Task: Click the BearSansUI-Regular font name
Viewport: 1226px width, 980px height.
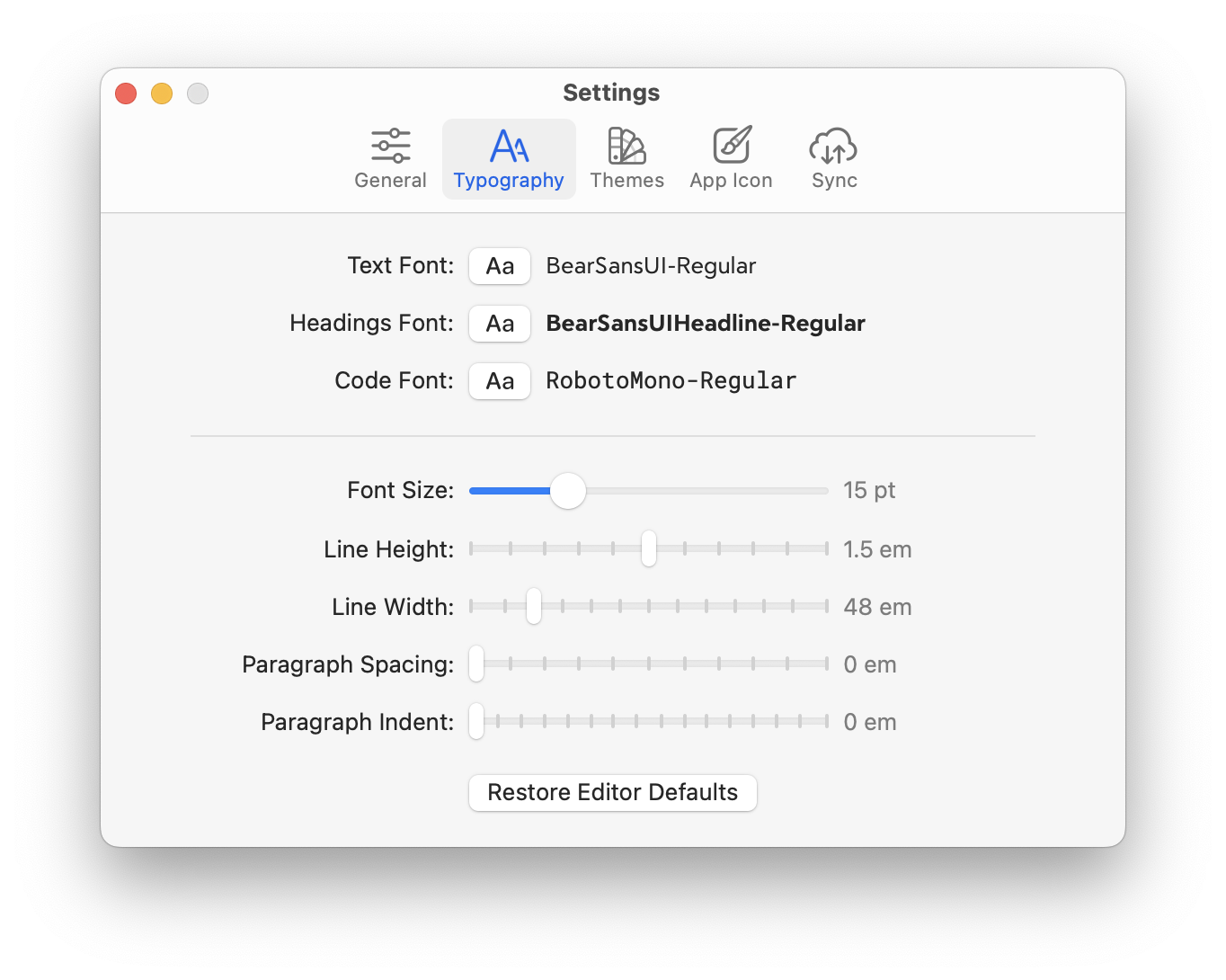Action: click(x=651, y=266)
